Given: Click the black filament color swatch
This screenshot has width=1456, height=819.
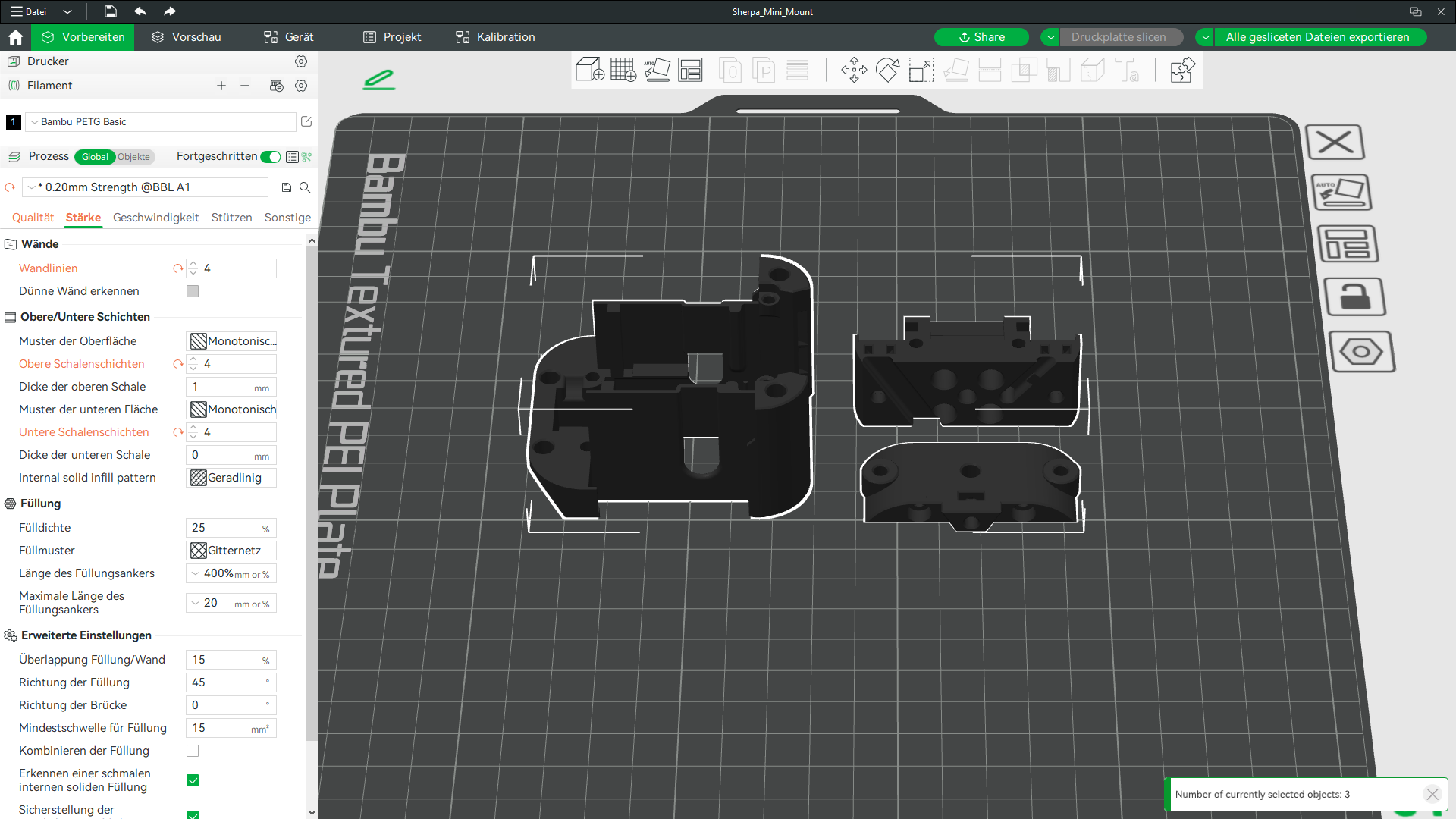Looking at the screenshot, I should point(13,121).
